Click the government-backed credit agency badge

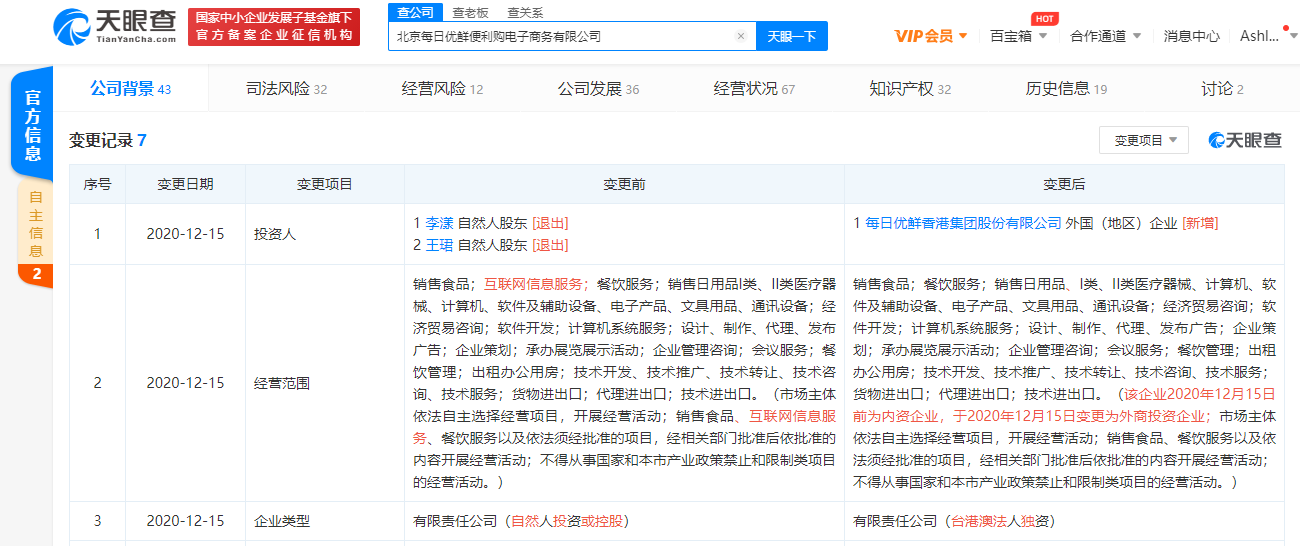[x=274, y=27]
